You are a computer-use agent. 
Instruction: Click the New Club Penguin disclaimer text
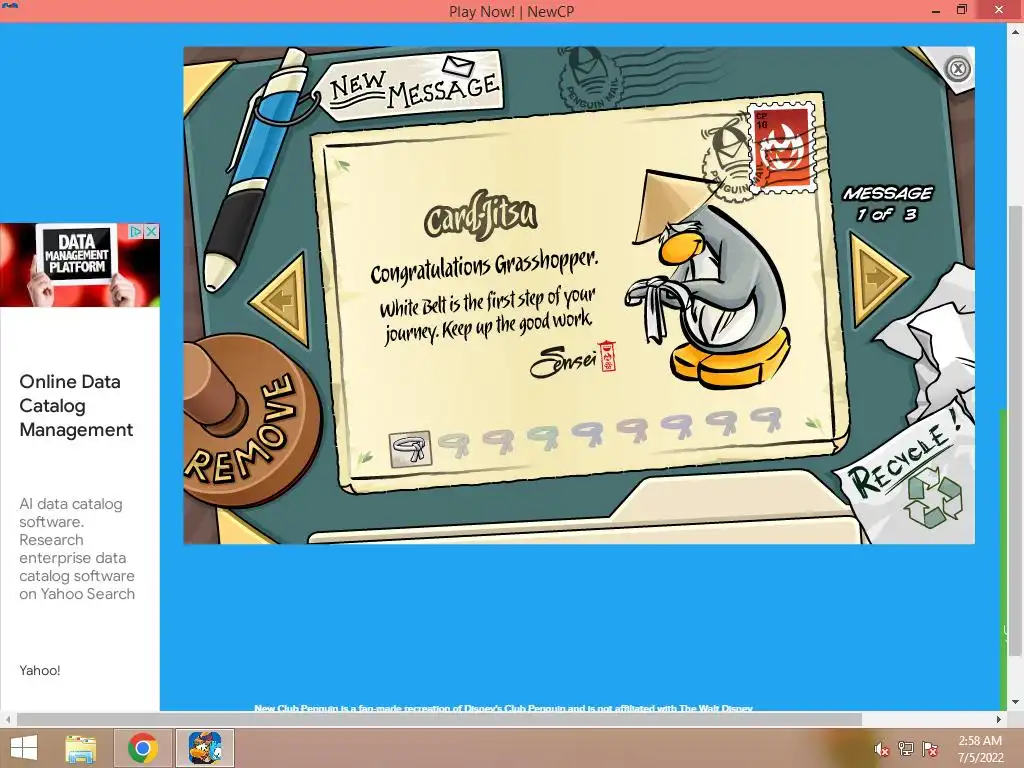tap(504, 708)
